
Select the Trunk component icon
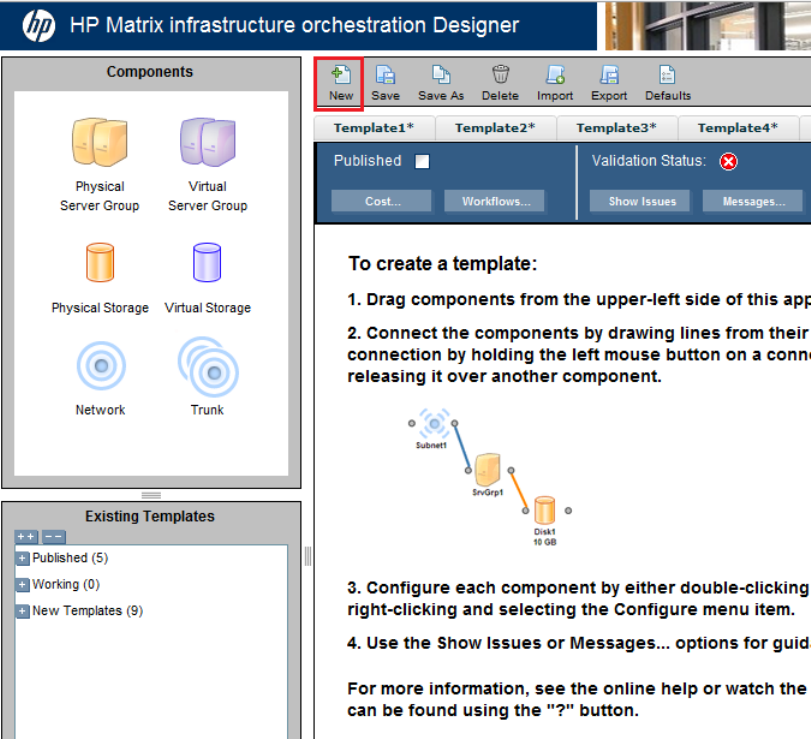(207, 366)
